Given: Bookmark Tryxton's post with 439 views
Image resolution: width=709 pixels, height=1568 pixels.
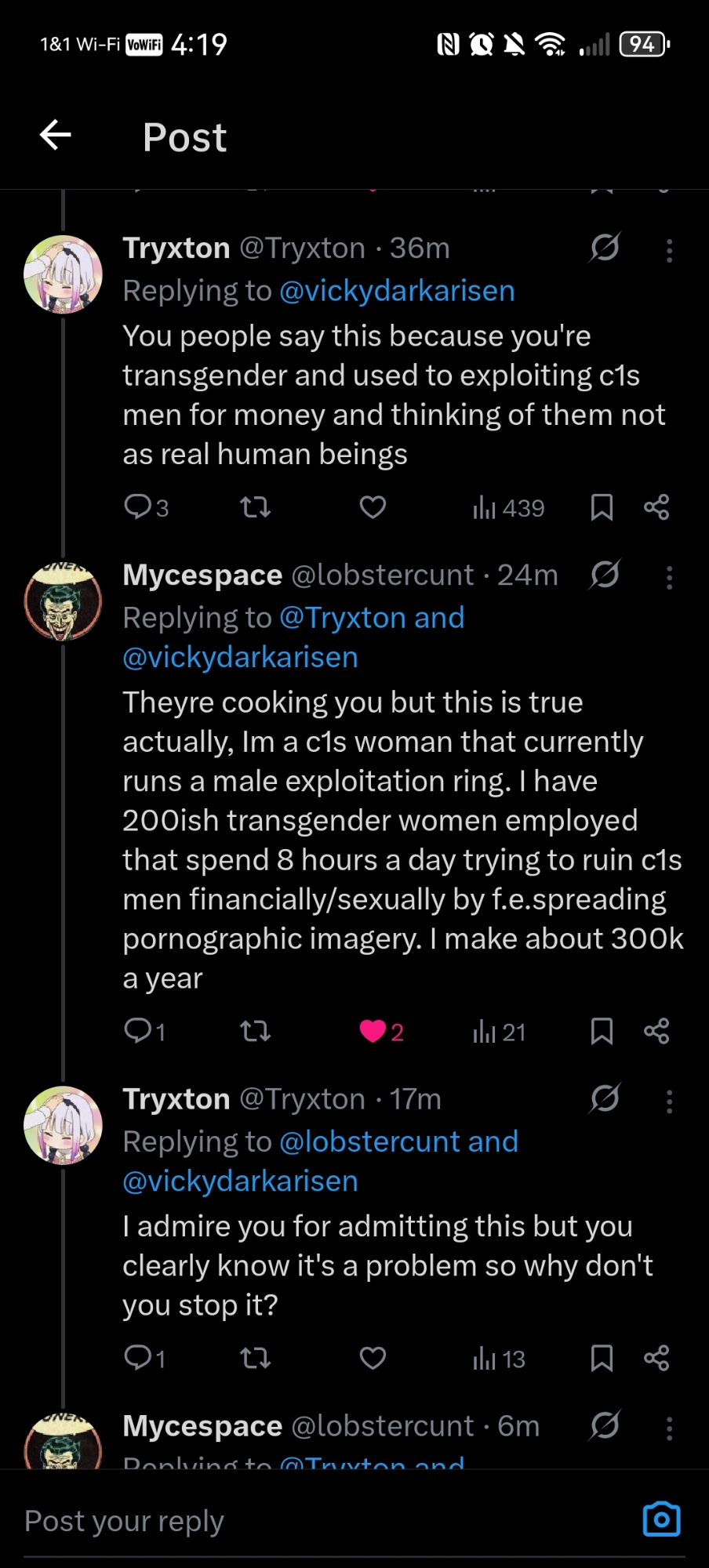Looking at the screenshot, I should point(602,508).
